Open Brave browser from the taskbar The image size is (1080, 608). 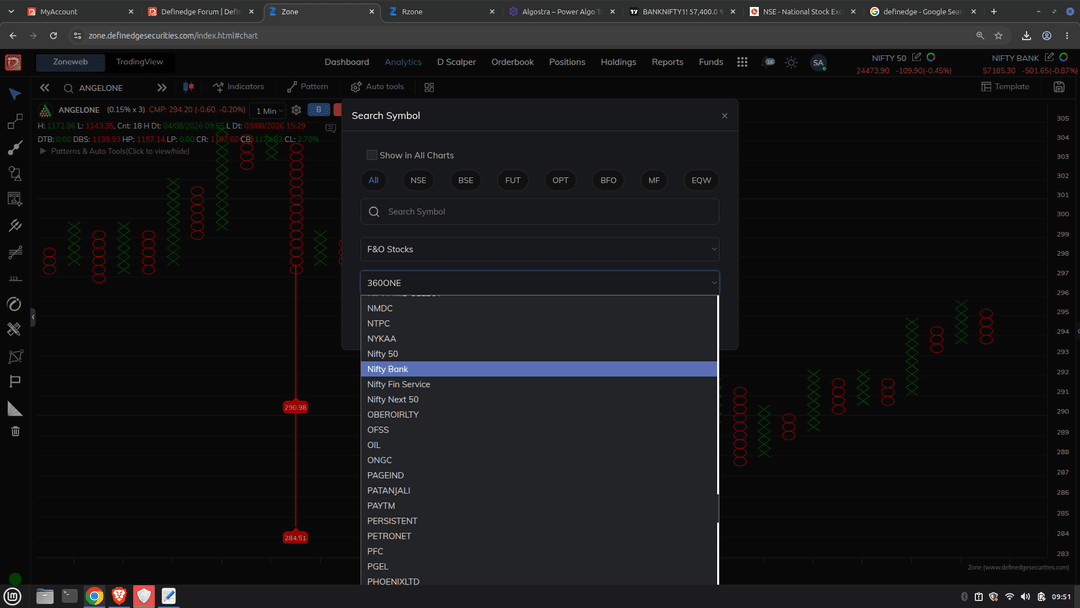pos(119,596)
